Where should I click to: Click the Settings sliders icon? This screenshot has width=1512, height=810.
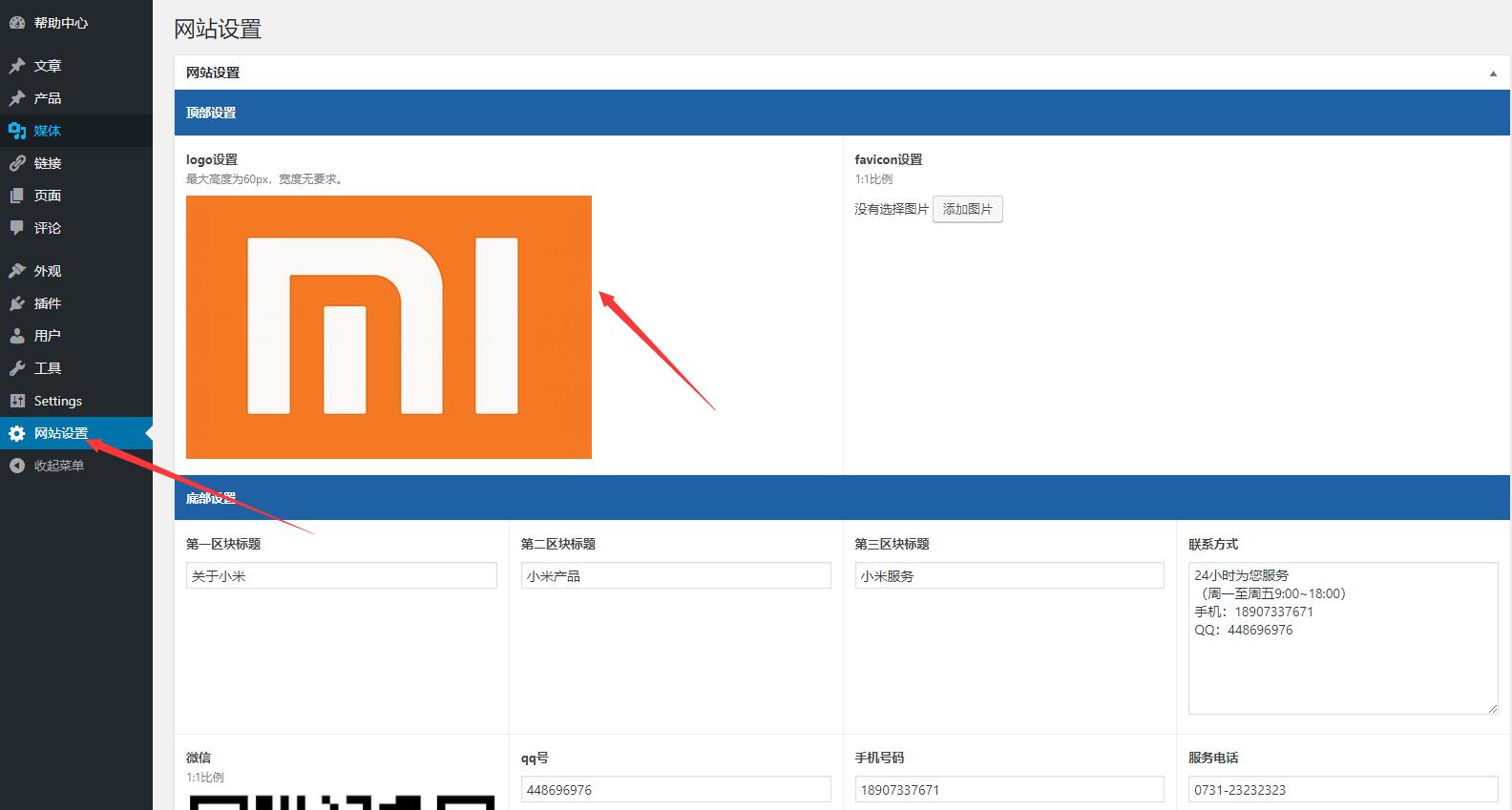(x=17, y=401)
